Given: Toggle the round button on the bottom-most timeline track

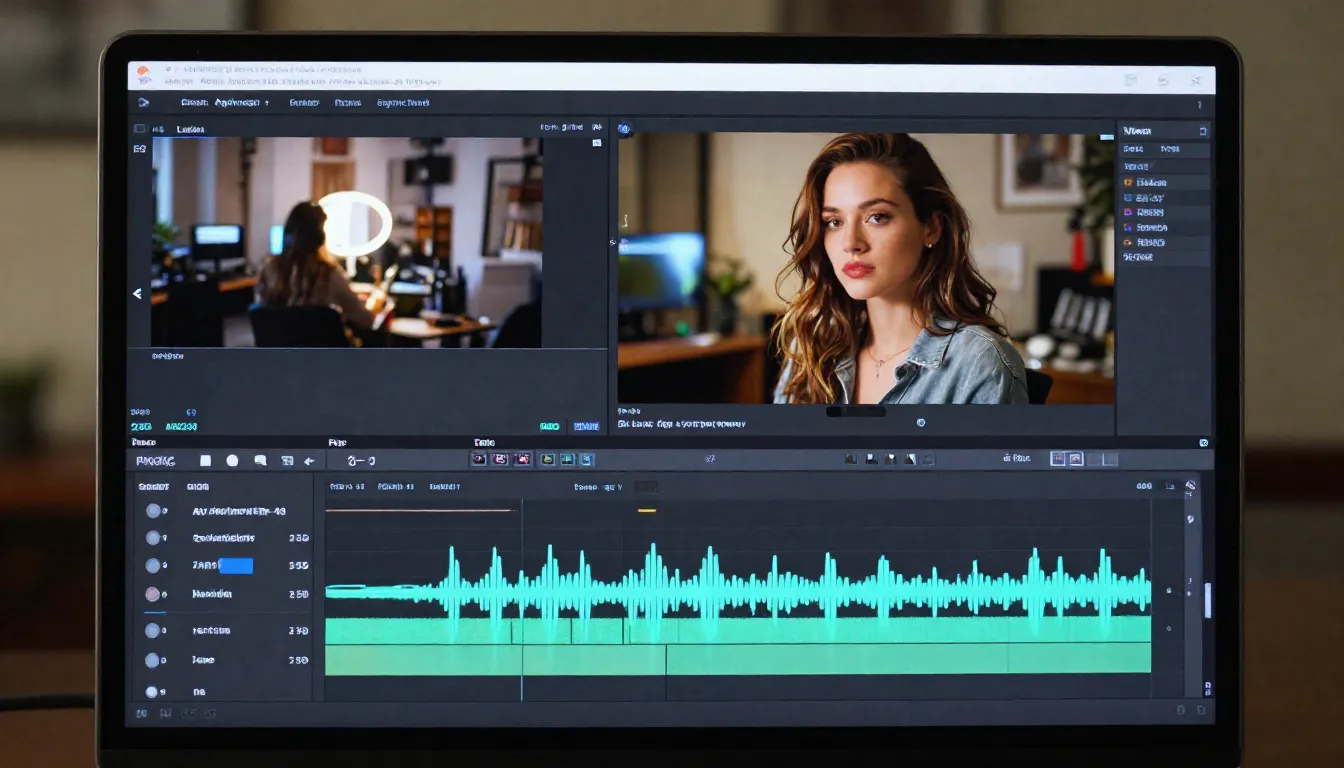Looking at the screenshot, I should pos(152,691).
